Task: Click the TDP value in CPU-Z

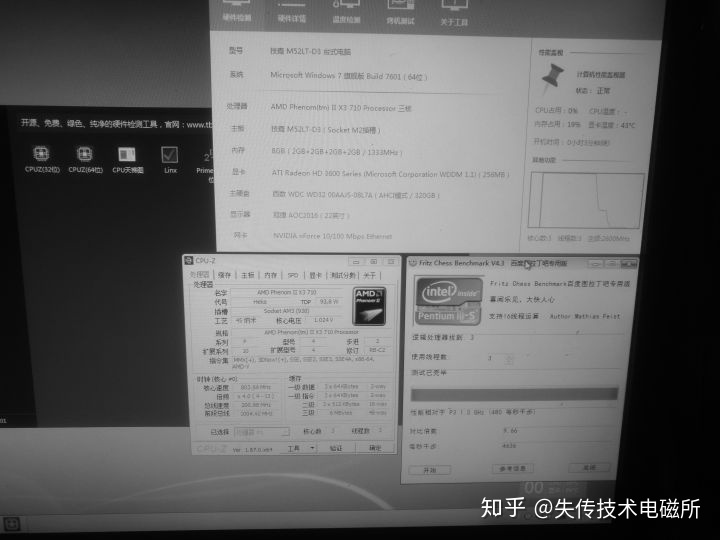Action: (329, 302)
